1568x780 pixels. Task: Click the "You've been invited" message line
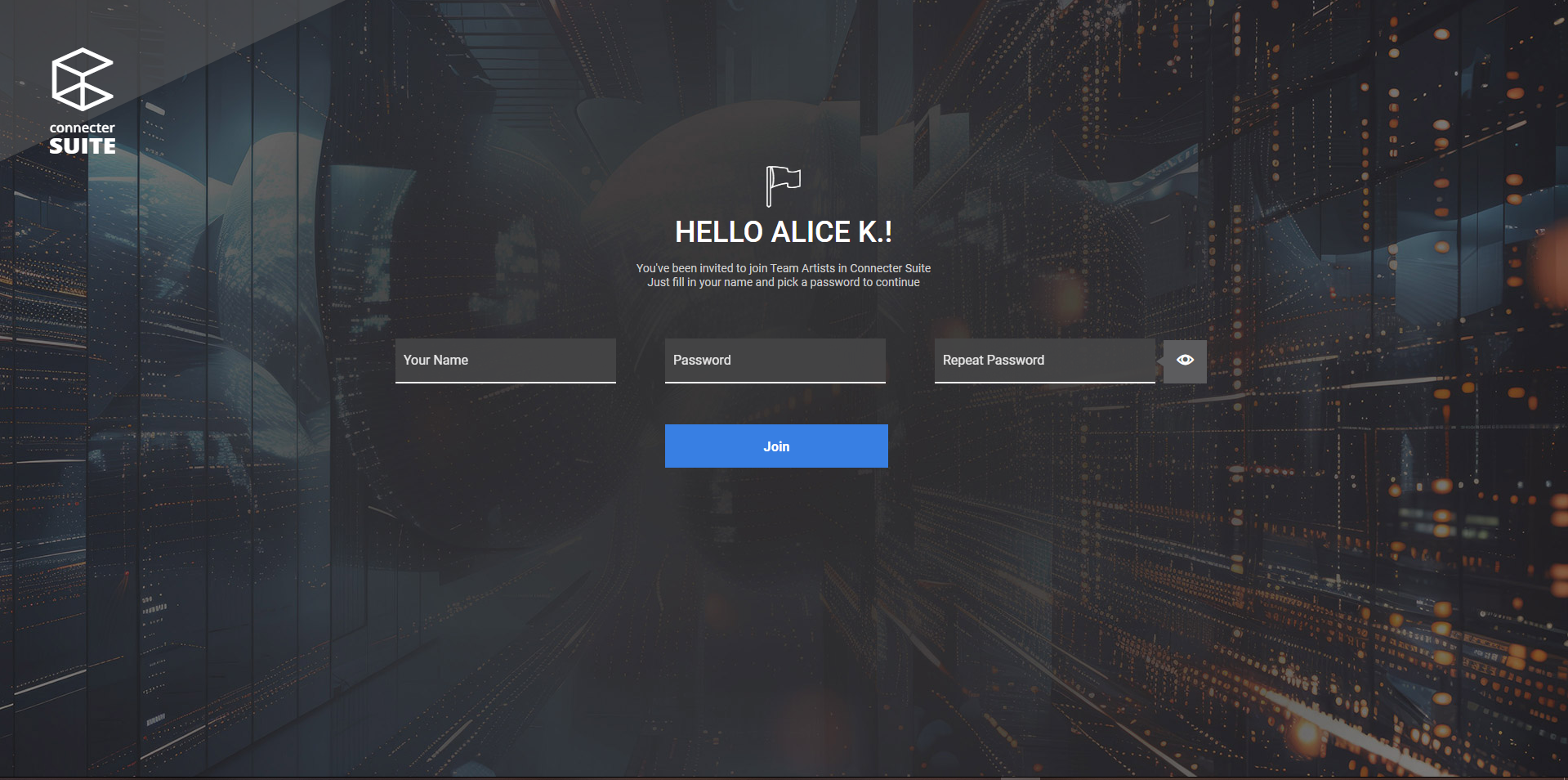coord(690,268)
